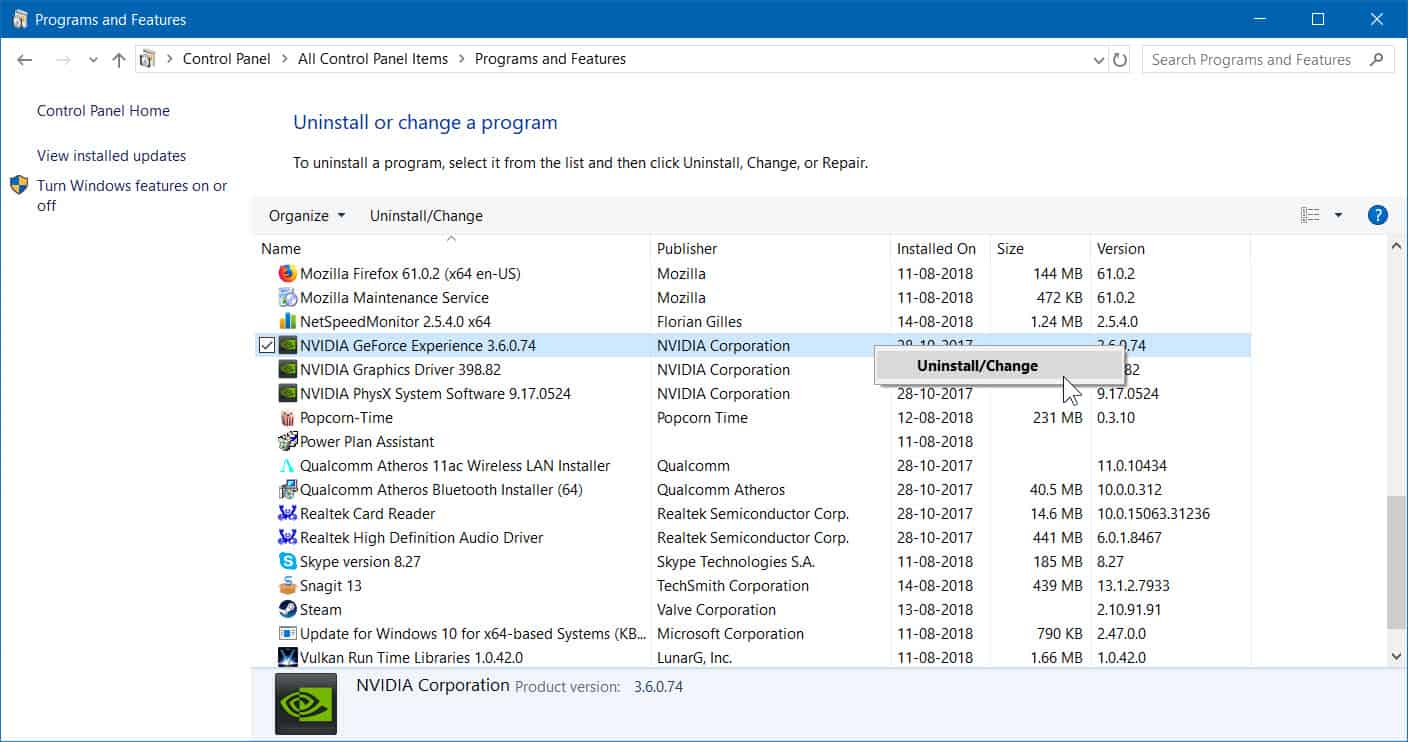Image resolution: width=1408 pixels, height=742 pixels.
Task: Open View installed updates link
Action: pyautogui.click(x=111, y=156)
